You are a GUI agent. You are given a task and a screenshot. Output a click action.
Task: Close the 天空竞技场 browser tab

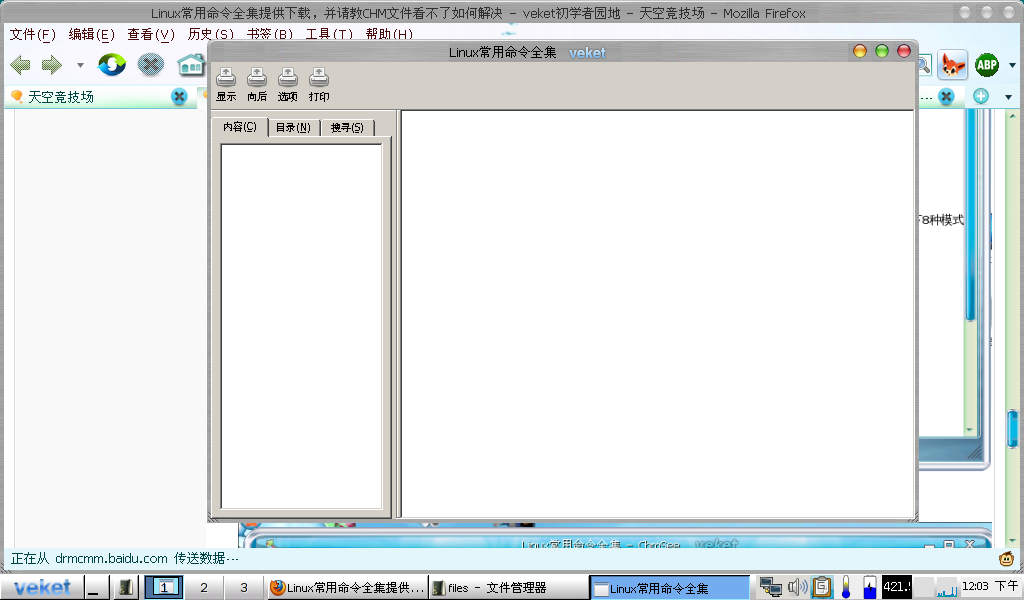(179, 97)
